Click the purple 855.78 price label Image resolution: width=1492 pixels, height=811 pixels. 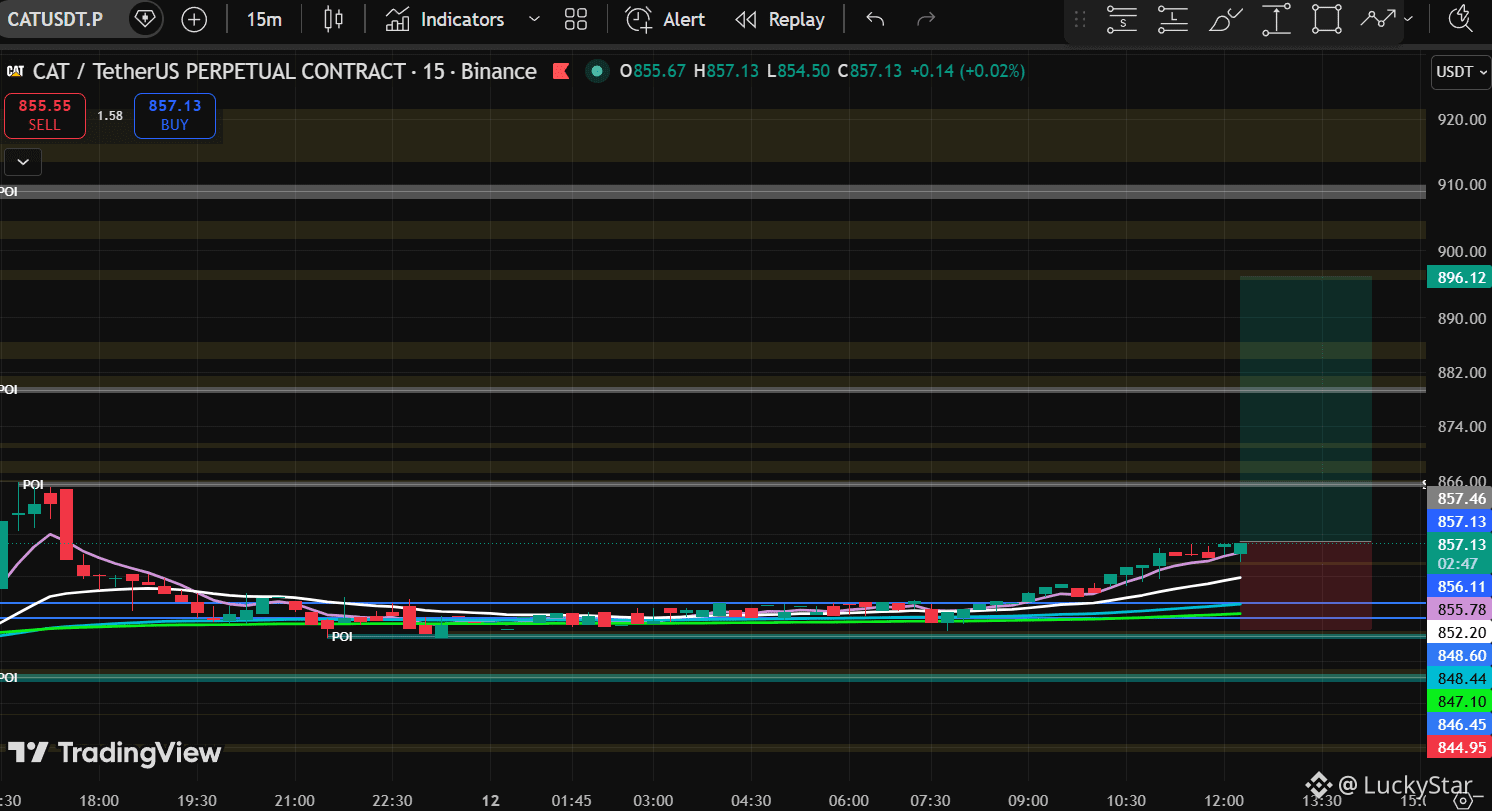pos(1461,609)
